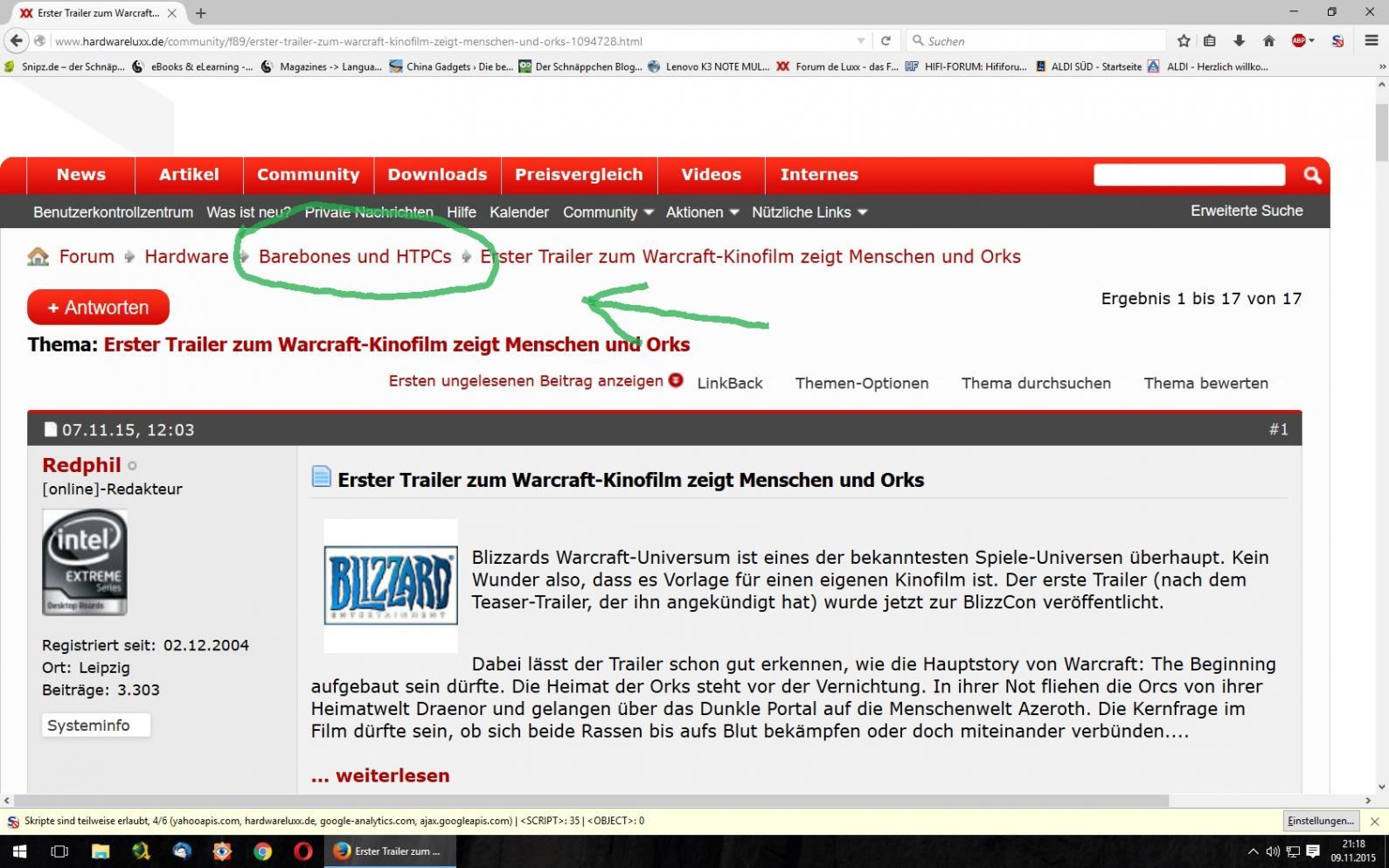
Task: Click Redphil's Intel Extreme avatar
Action: pyautogui.click(x=85, y=562)
